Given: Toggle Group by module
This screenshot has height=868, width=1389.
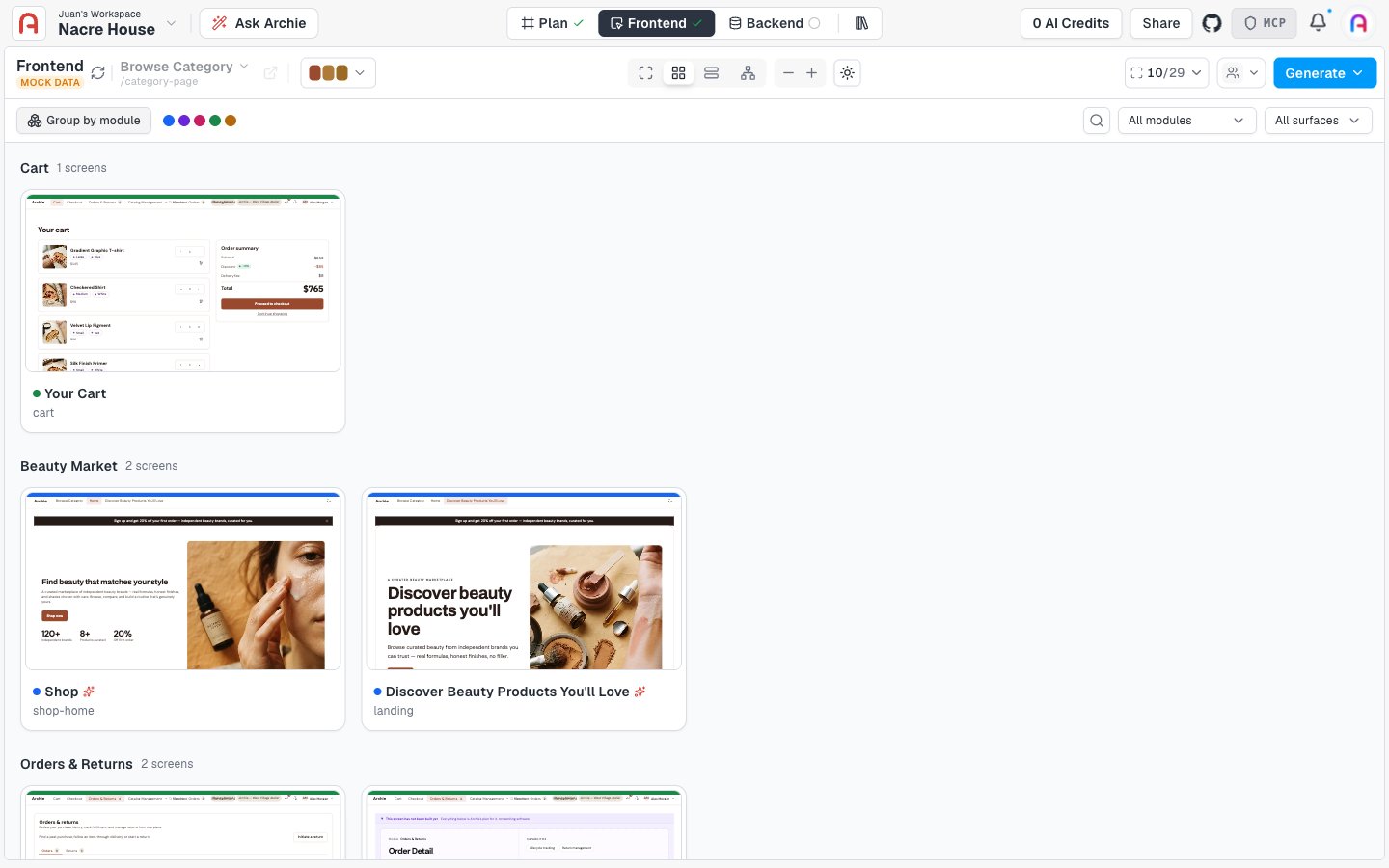Looking at the screenshot, I should (x=84, y=121).
